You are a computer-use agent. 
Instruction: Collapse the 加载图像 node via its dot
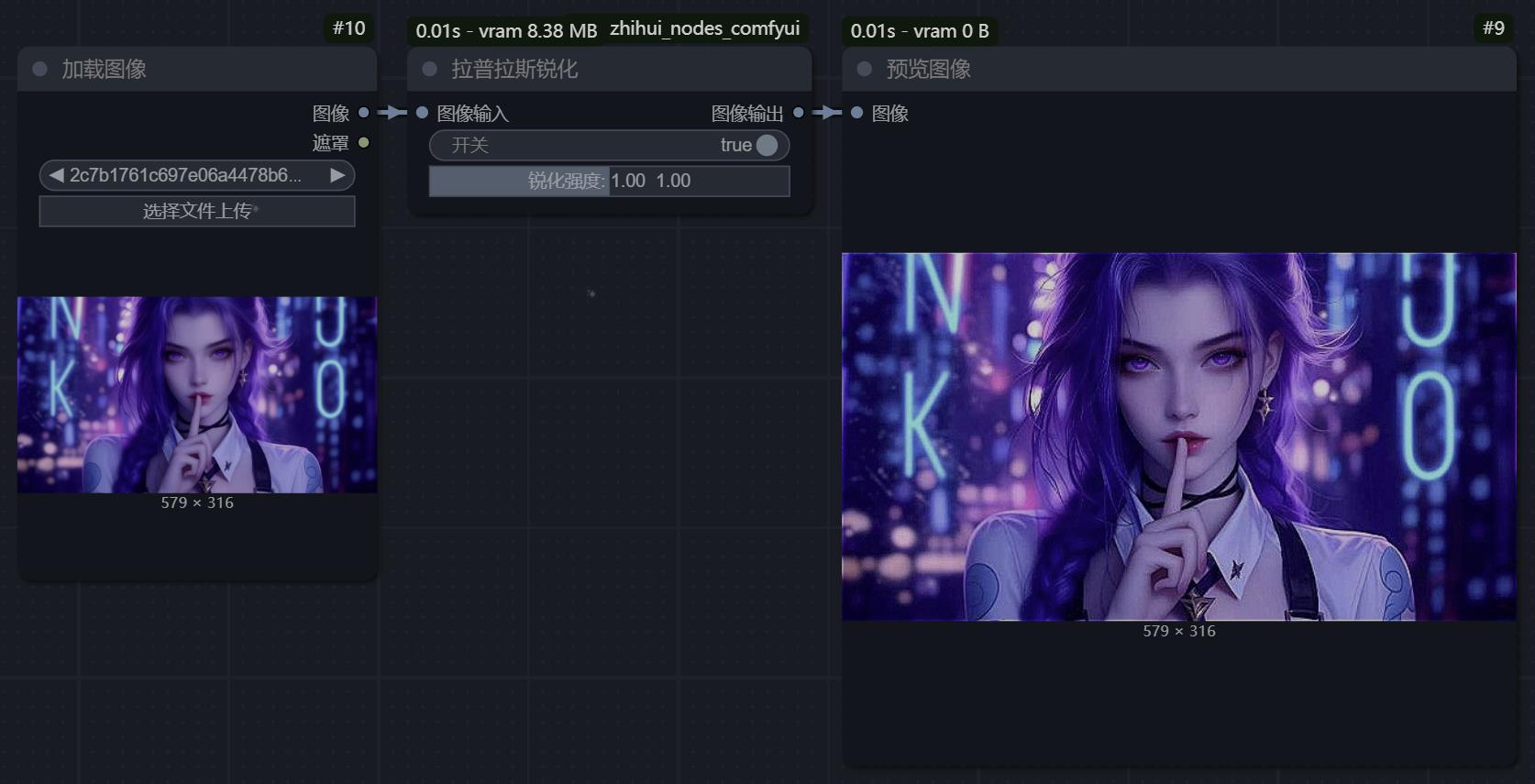pos(39,69)
